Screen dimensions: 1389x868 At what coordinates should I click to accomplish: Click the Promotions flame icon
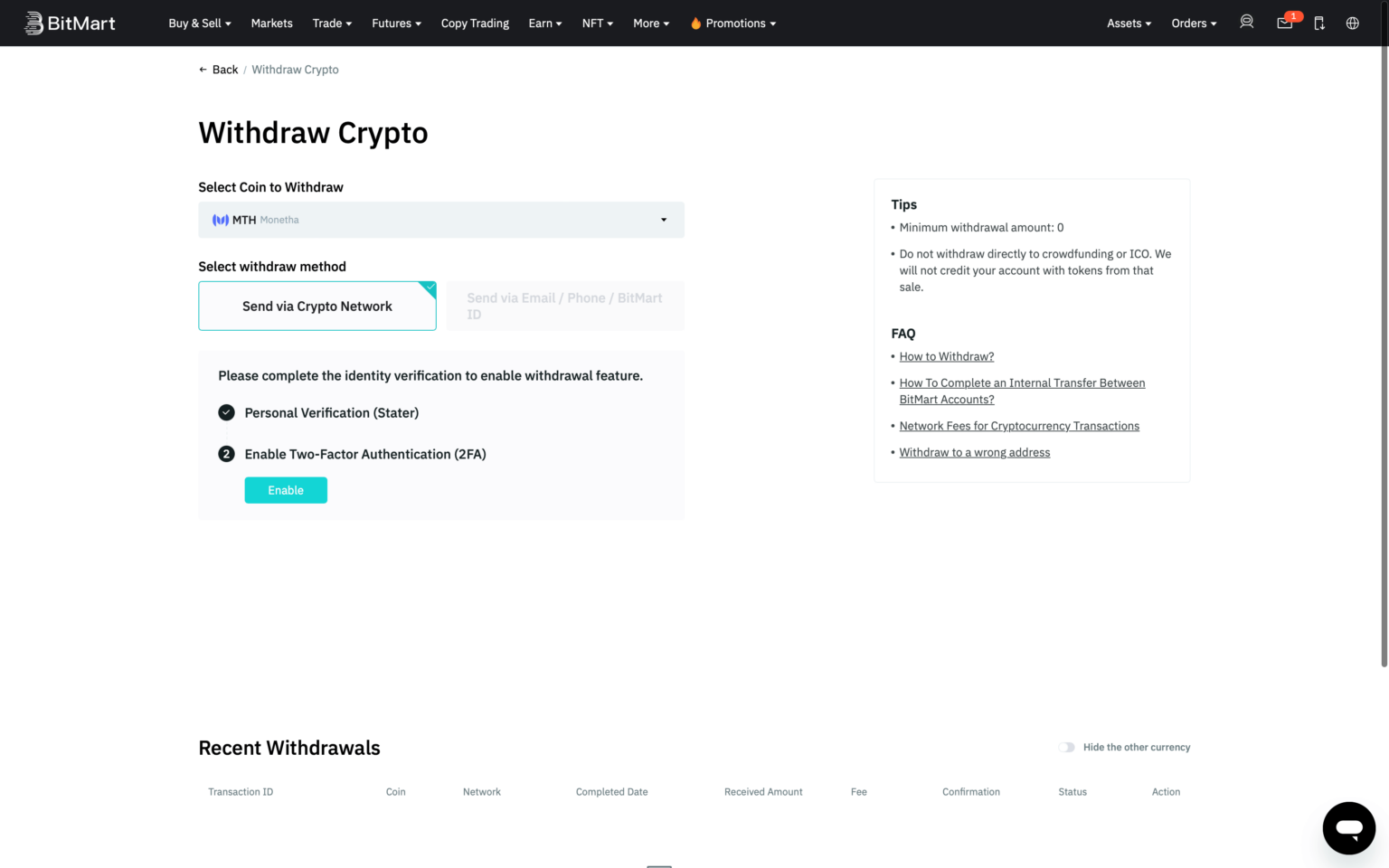tap(695, 24)
